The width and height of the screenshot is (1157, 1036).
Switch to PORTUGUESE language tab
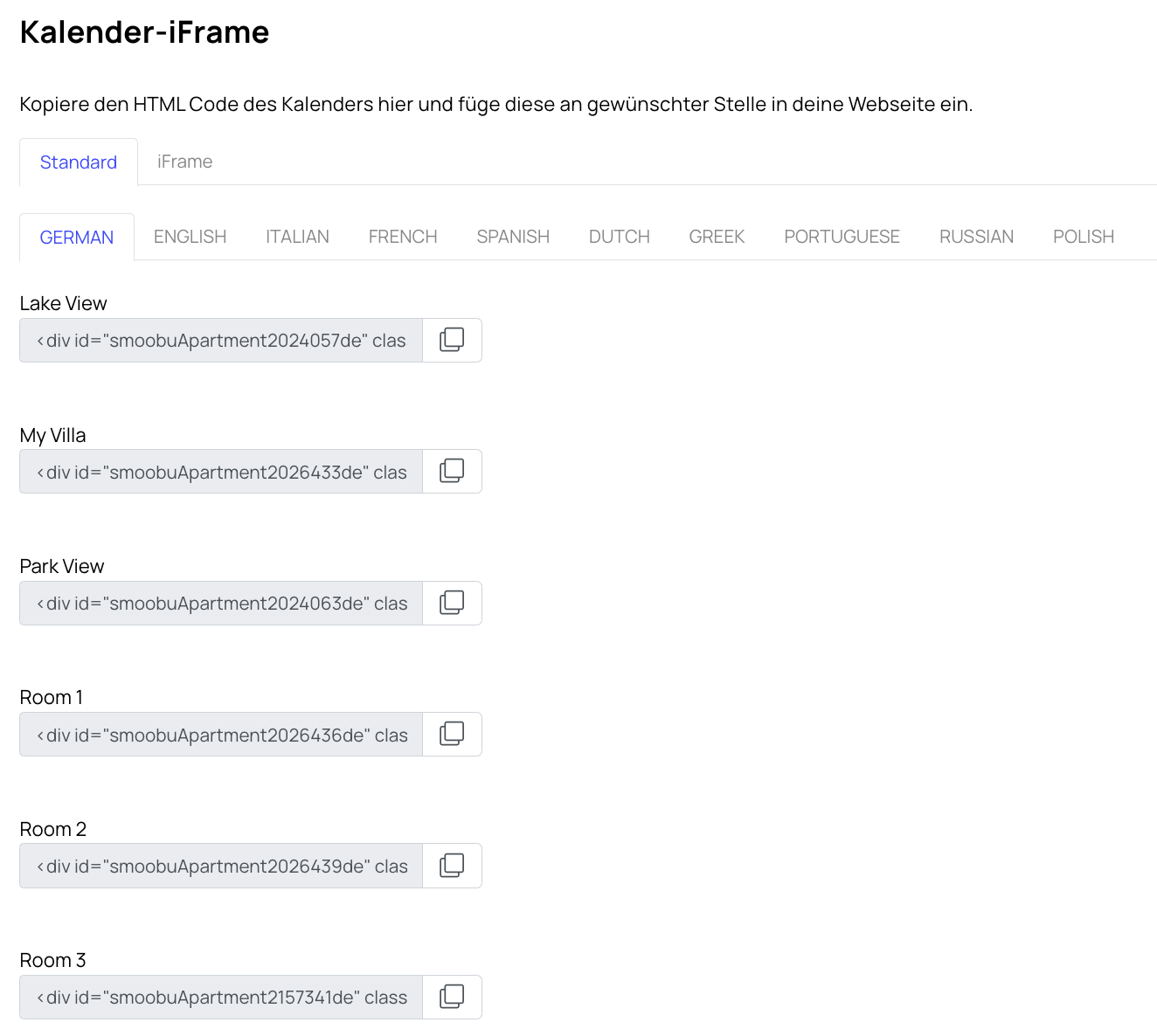[842, 237]
